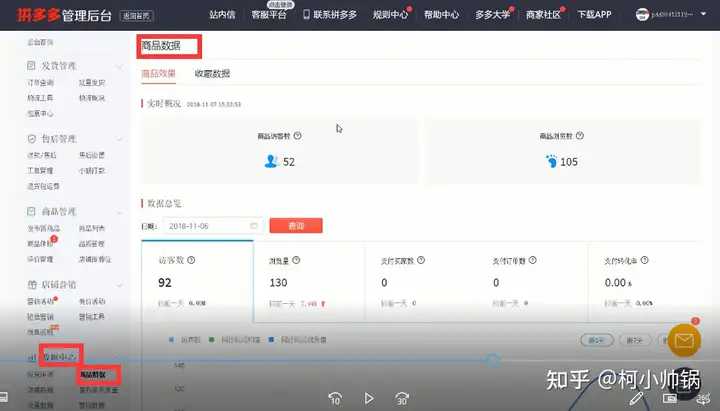Image resolution: width=720 pixels, height=411 pixels.
Task: Click help icon beside 支付订单数
Action: coord(533,260)
